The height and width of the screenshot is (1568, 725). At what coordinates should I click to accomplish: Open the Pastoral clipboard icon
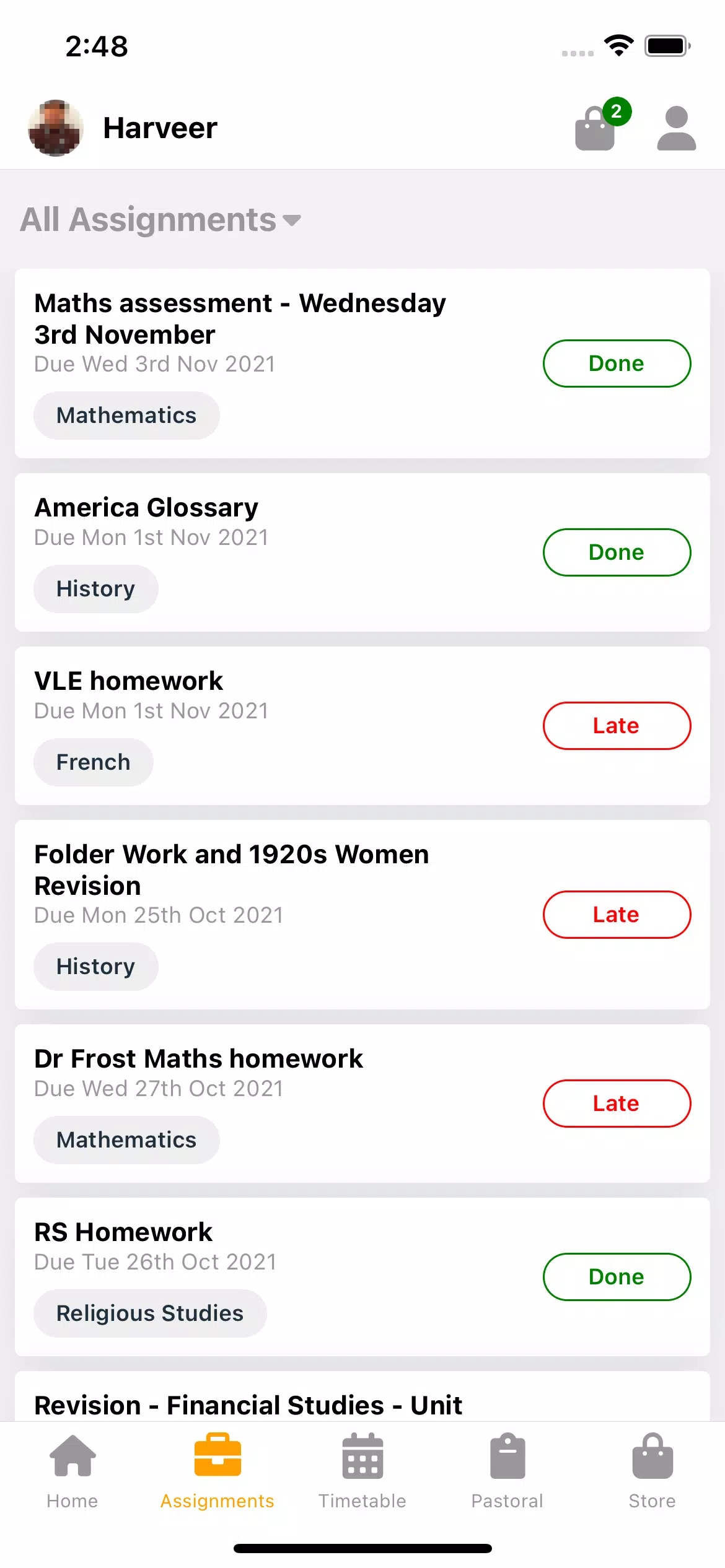[x=507, y=1455]
